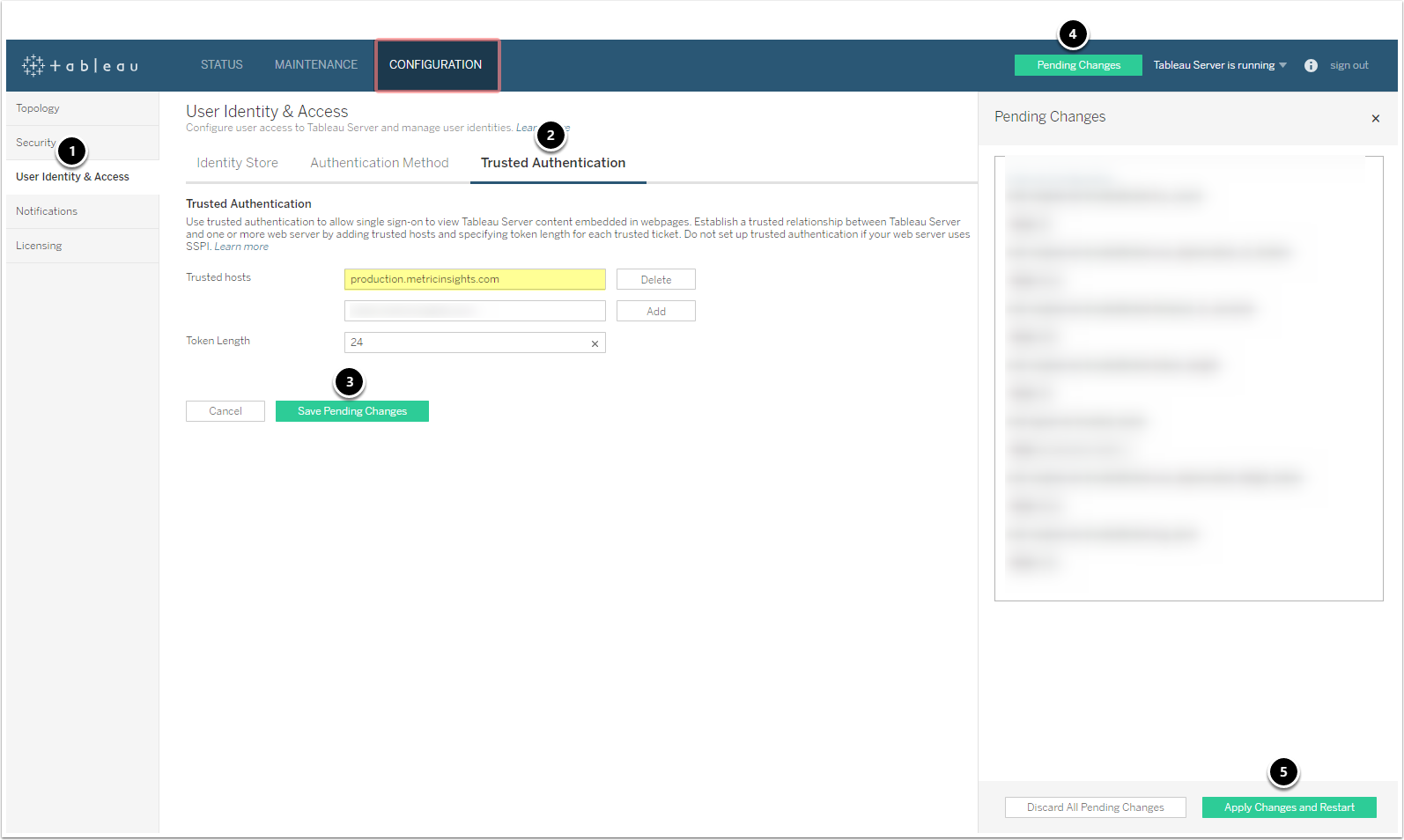Clear the Token Length field
Viewport: 1404px width, 840px height.
(595, 343)
